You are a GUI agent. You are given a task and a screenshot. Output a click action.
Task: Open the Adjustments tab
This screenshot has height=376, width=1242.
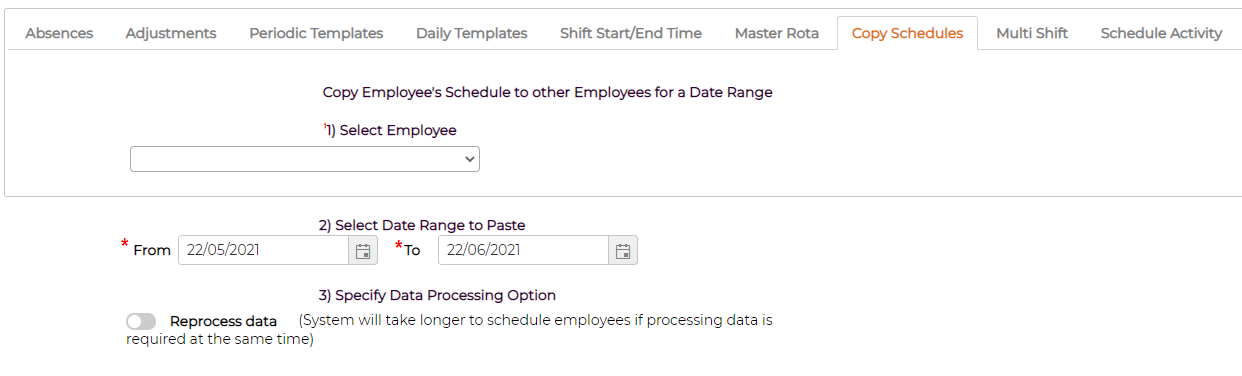coord(171,33)
